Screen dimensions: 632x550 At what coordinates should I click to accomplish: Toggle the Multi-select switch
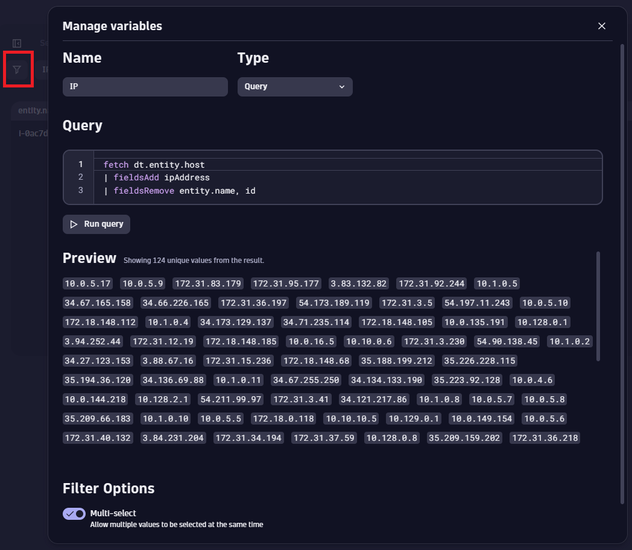point(74,513)
